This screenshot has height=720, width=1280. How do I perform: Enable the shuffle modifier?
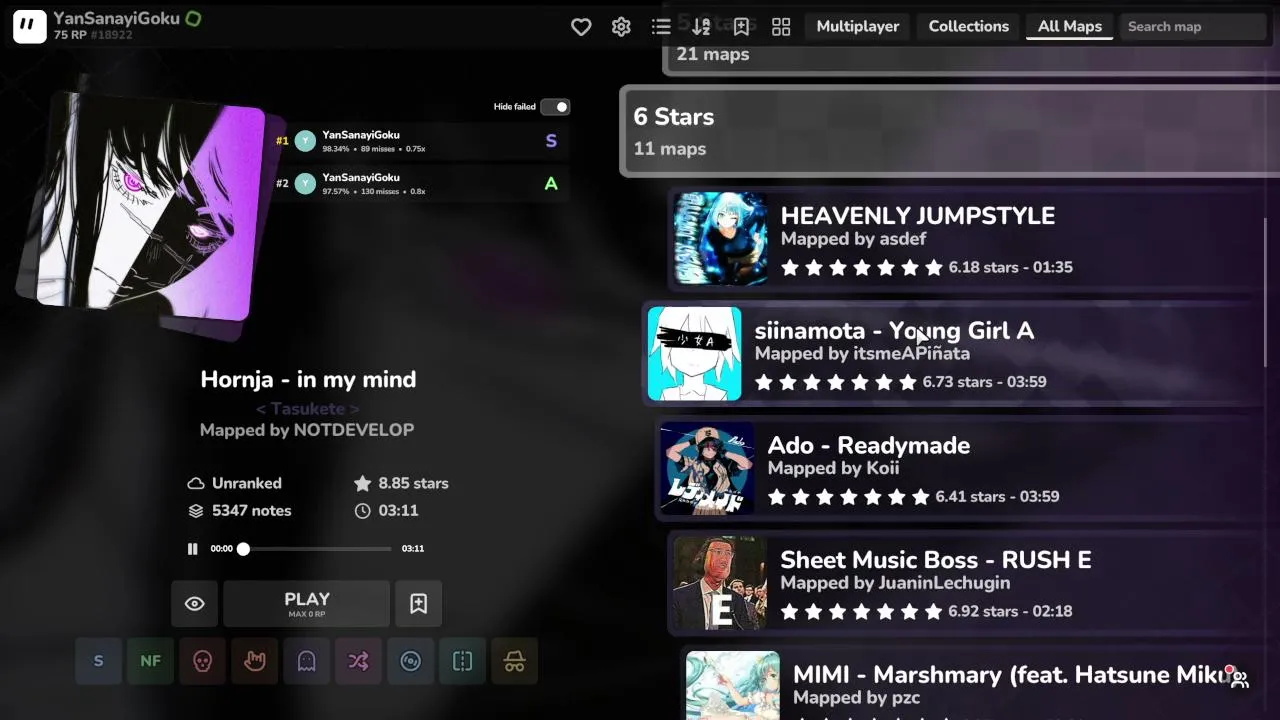358,661
